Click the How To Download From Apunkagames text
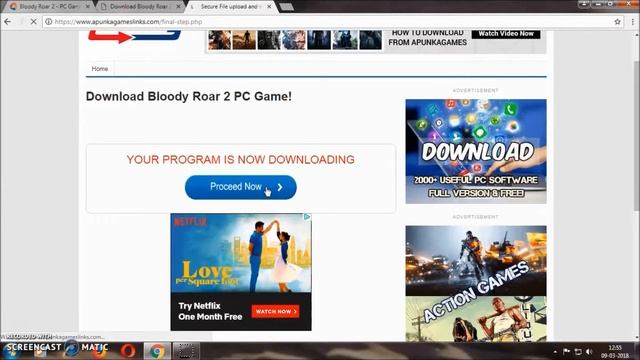The image size is (640, 360). pyautogui.click(x=427, y=38)
